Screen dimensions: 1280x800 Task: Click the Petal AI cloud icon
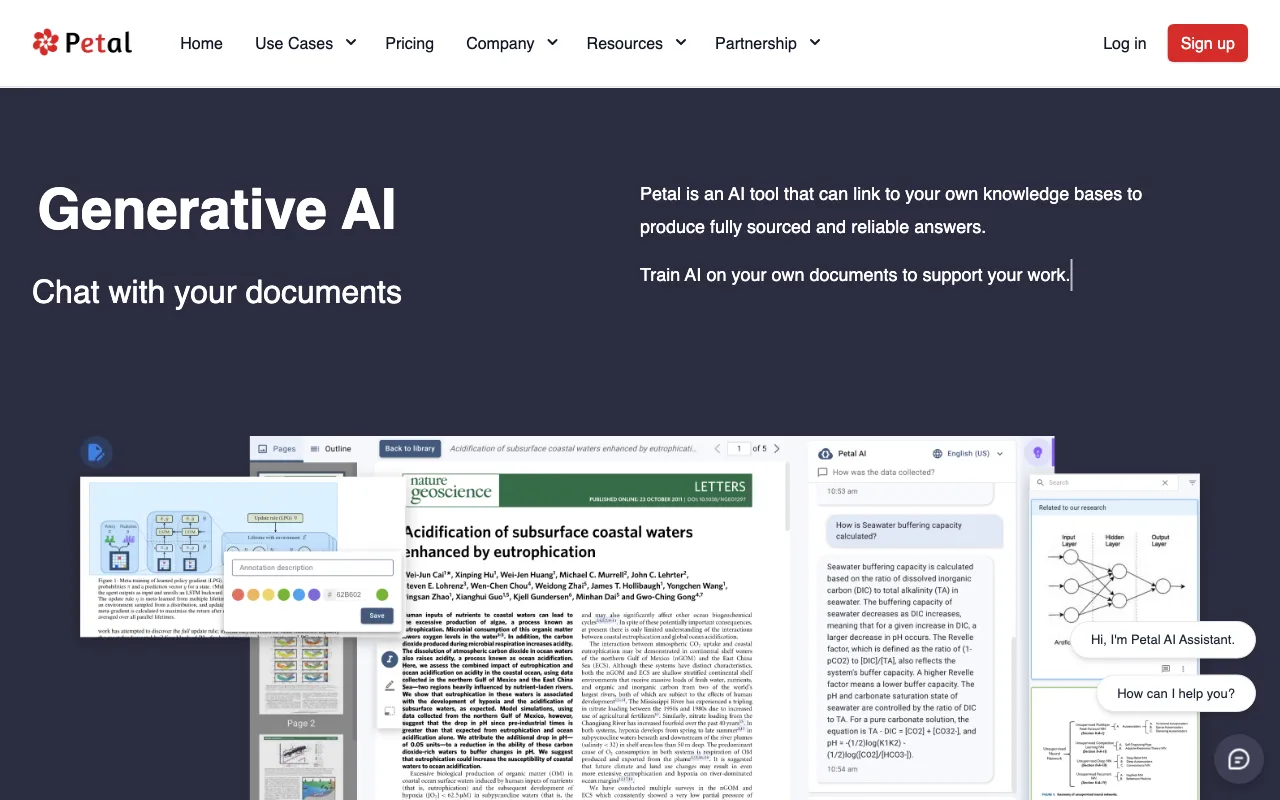coord(825,453)
